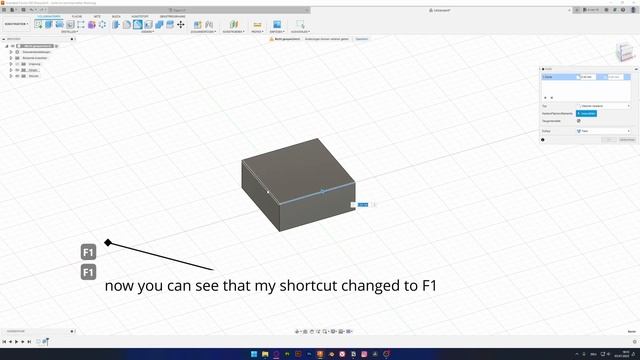
Task: Switch to the NETZ tab
Action: pos(97,16)
